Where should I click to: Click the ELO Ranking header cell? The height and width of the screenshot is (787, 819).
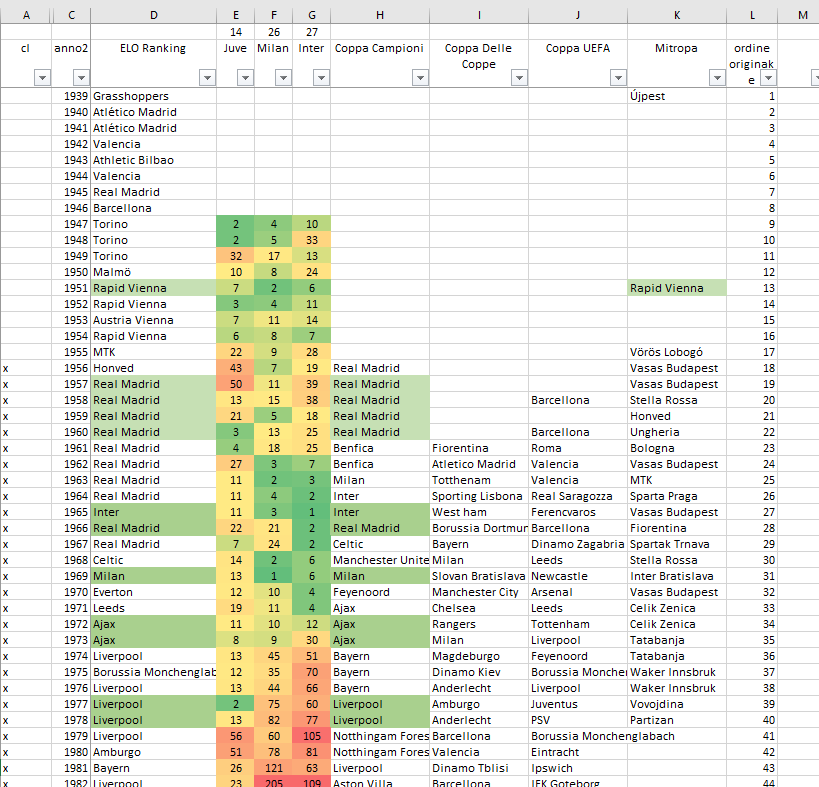[154, 63]
